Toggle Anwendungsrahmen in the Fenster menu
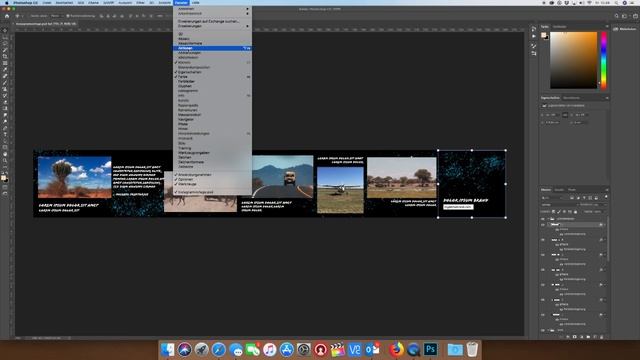Image resolution: width=640 pixels, height=360 pixels. [212, 175]
